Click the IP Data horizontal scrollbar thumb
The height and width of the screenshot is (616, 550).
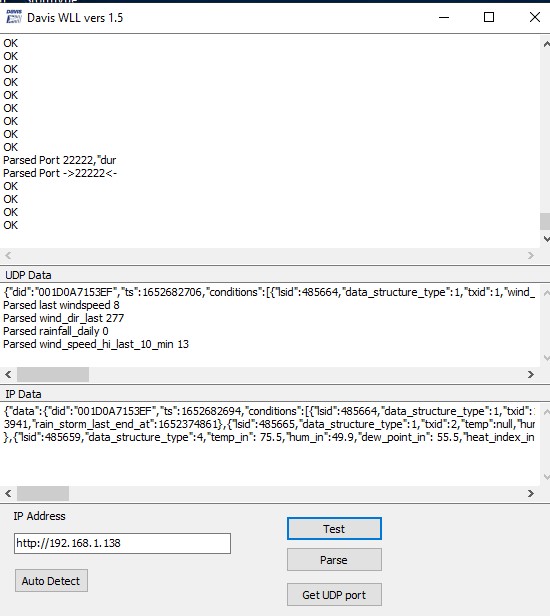coord(43,493)
